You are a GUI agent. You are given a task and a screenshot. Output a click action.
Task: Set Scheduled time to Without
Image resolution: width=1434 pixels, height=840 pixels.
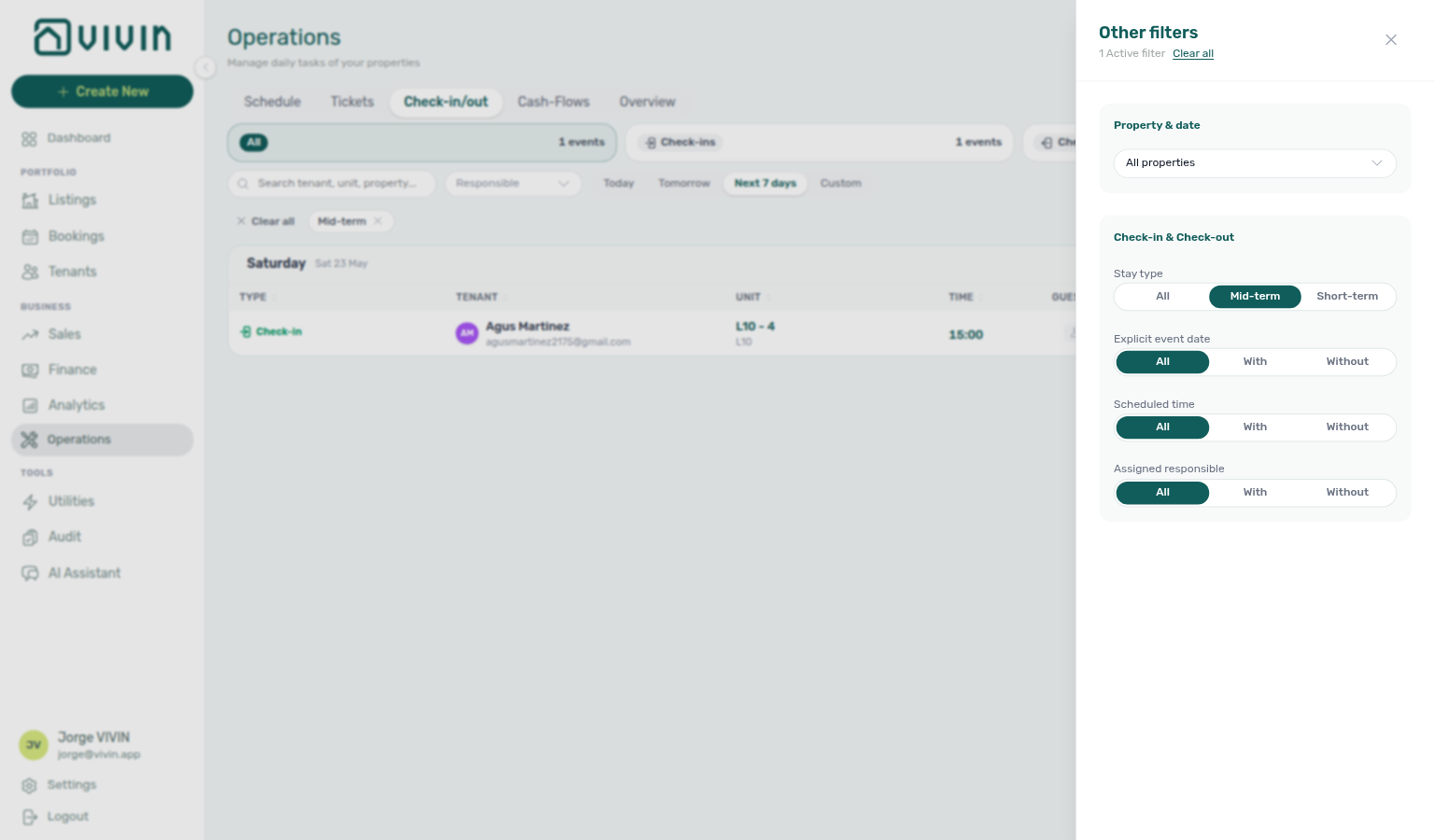pyautogui.click(x=1347, y=427)
